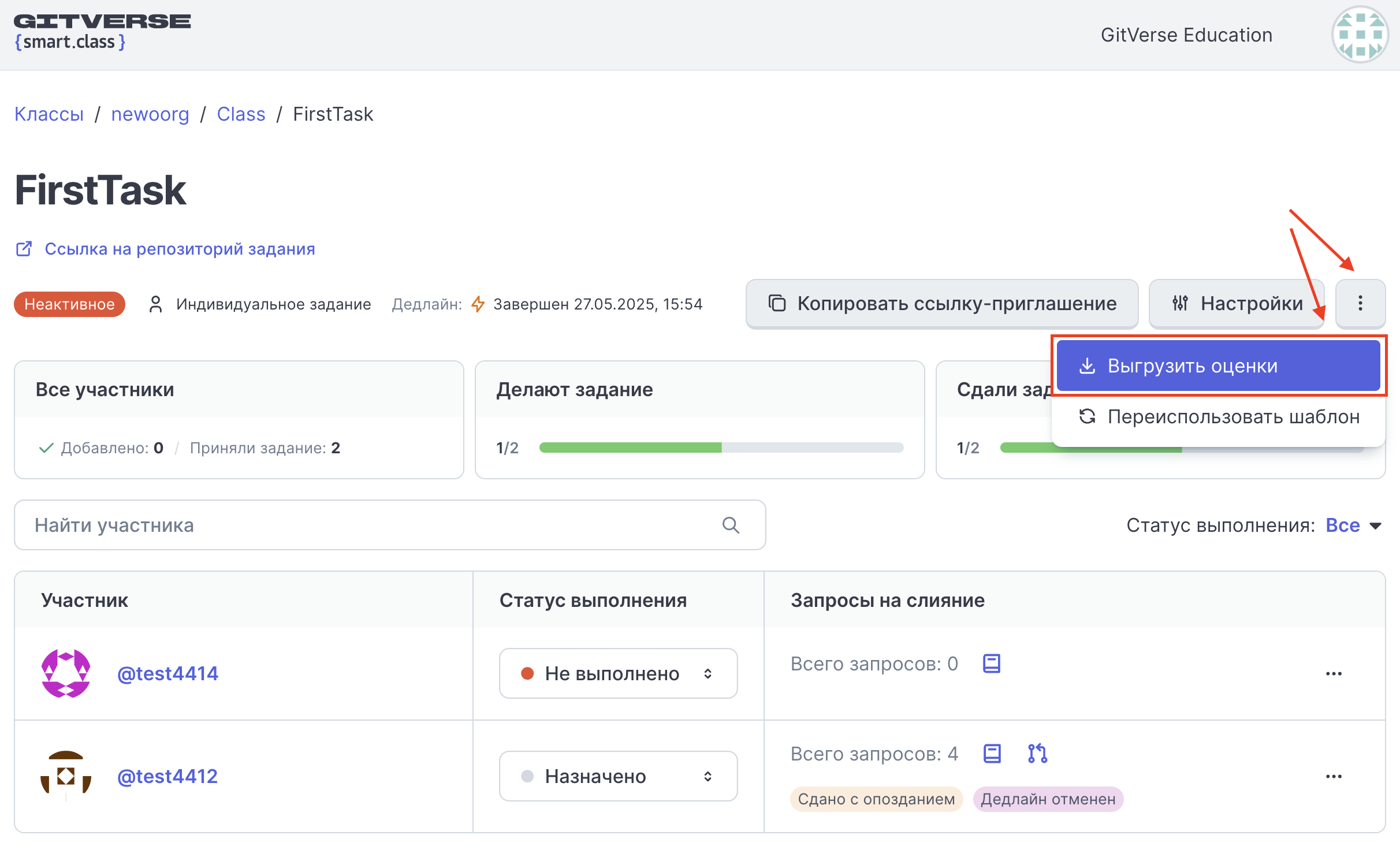1400x850 pixels.
Task: Click the test4414 participant avatar
Action: [66, 673]
